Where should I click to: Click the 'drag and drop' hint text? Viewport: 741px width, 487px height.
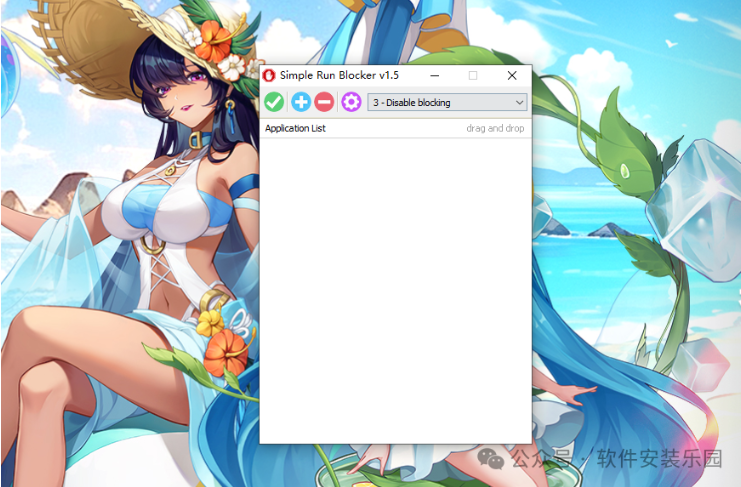coord(495,128)
